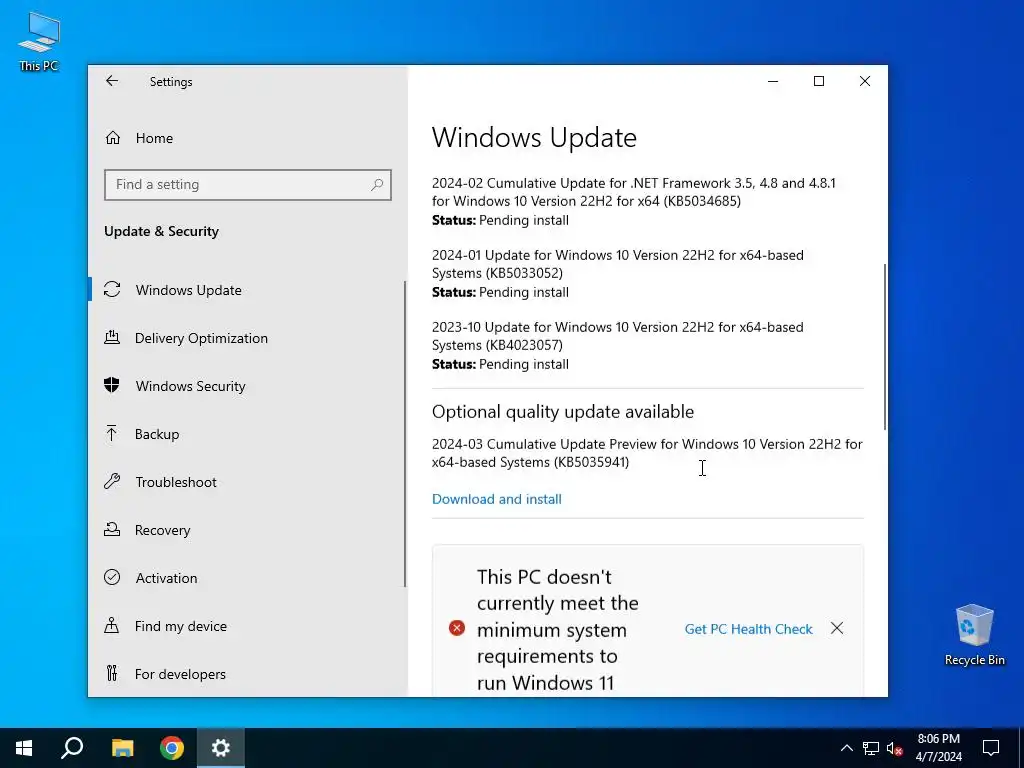Click the Update & Security section heading
Viewport: 1024px width, 768px height.
coord(161,231)
